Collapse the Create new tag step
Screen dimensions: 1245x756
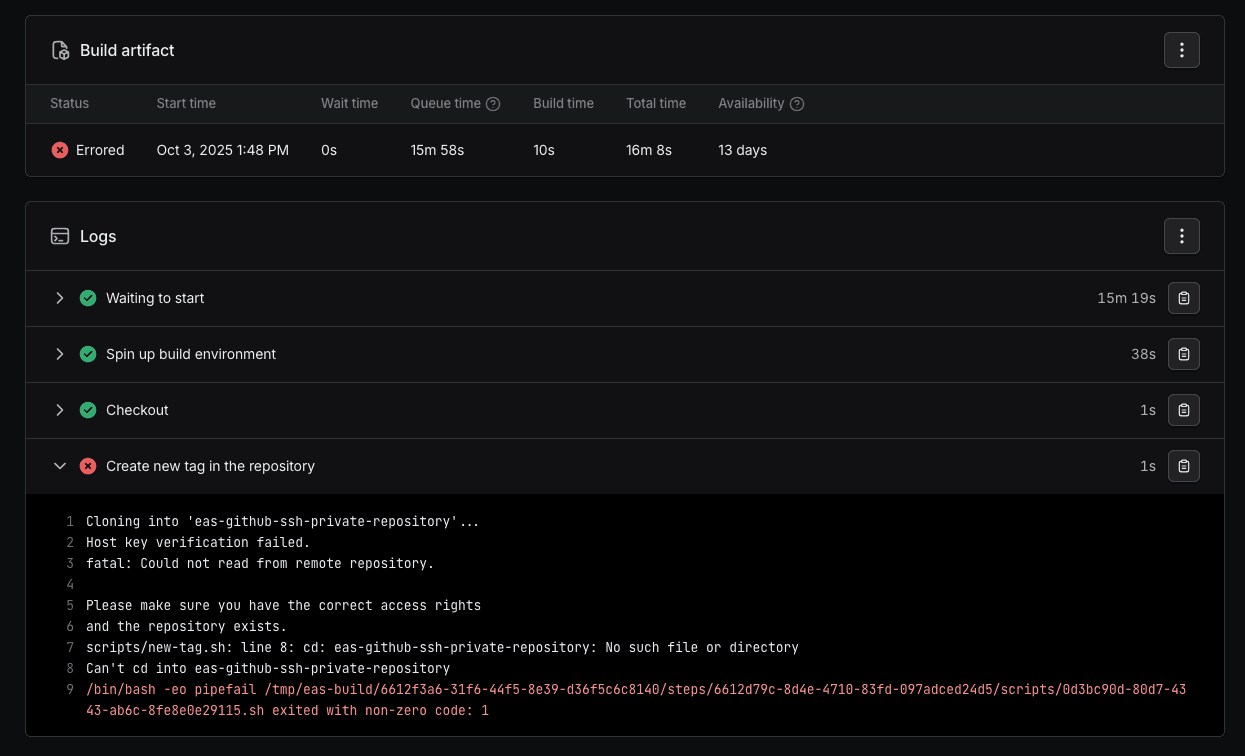(x=60, y=466)
